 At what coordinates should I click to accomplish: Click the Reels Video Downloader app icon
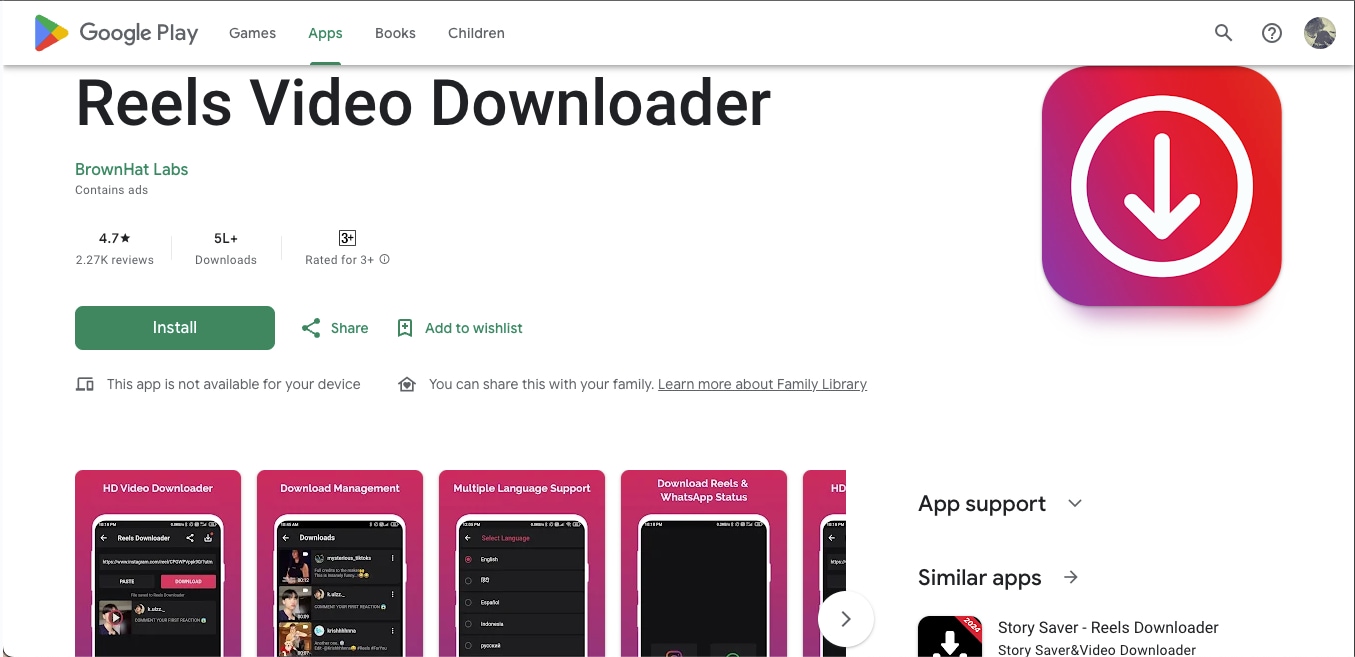[x=1161, y=186]
